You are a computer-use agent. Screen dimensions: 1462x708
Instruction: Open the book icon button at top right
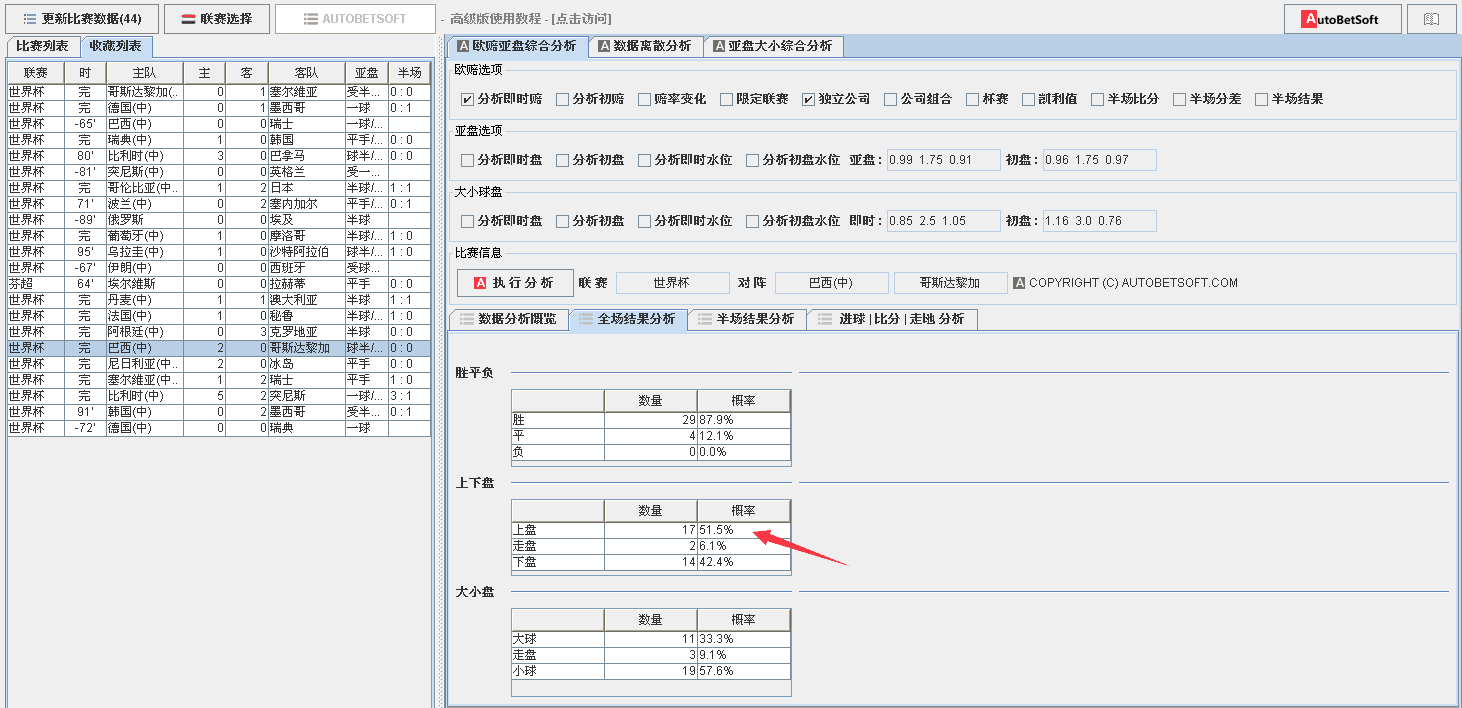tap(1431, 19)
